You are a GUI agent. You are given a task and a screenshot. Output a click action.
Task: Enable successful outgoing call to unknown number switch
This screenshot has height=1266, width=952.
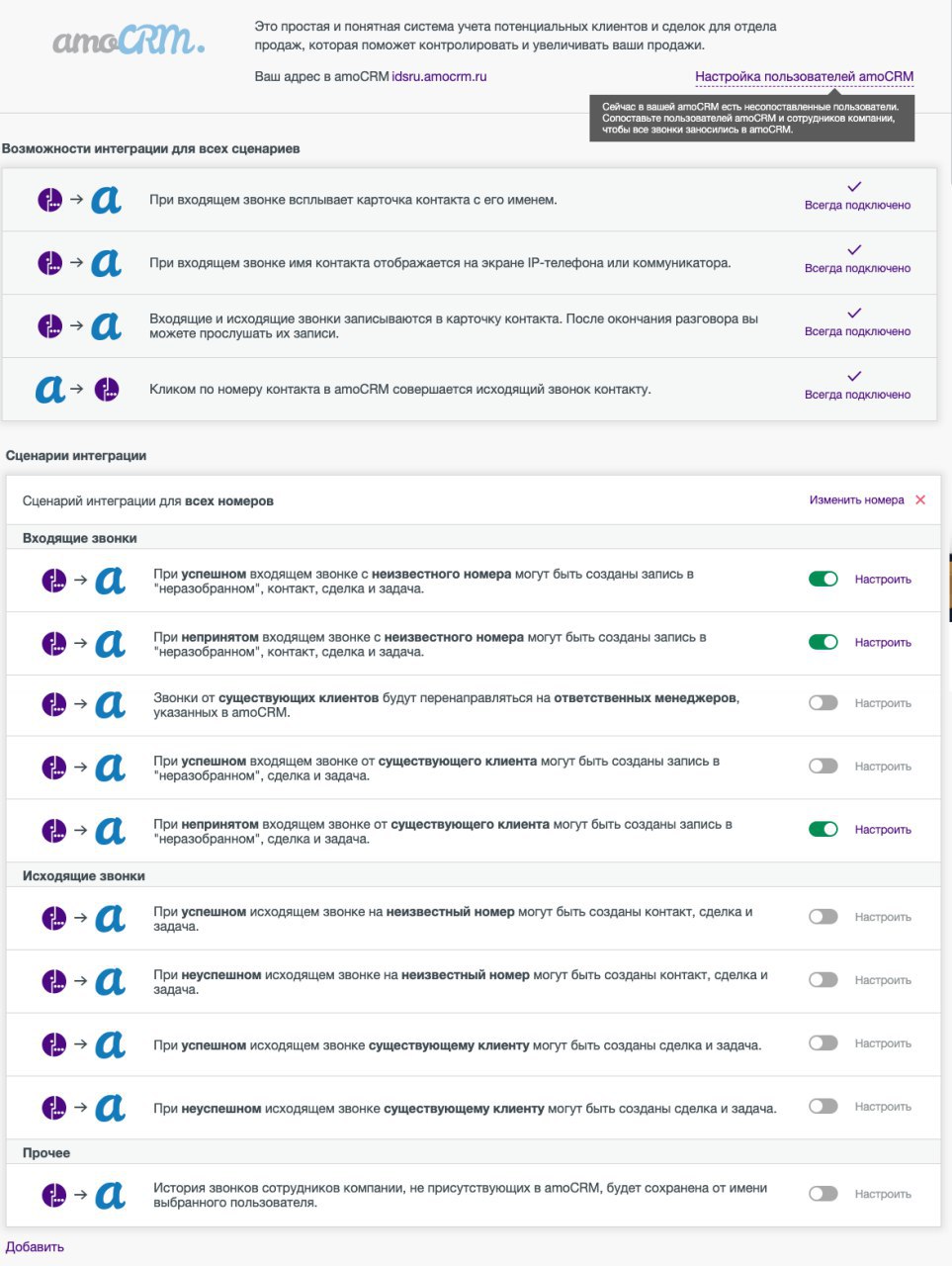click(x=823, y=917)
